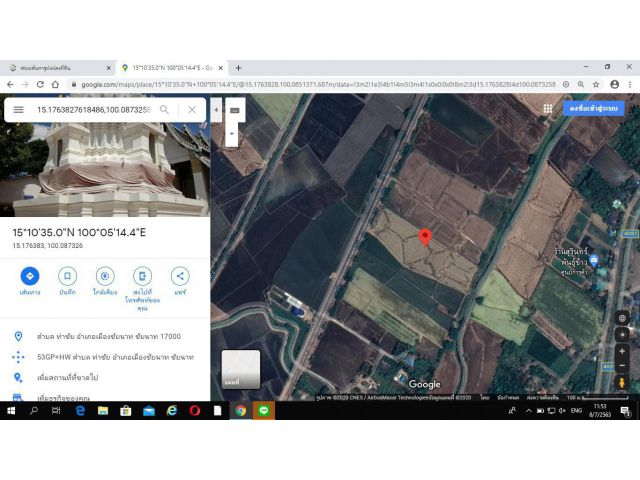Open Opera browser from taskbar
The width and height of the screenshot is (640, 480).
pyautogui.click(x=195, y=411)
